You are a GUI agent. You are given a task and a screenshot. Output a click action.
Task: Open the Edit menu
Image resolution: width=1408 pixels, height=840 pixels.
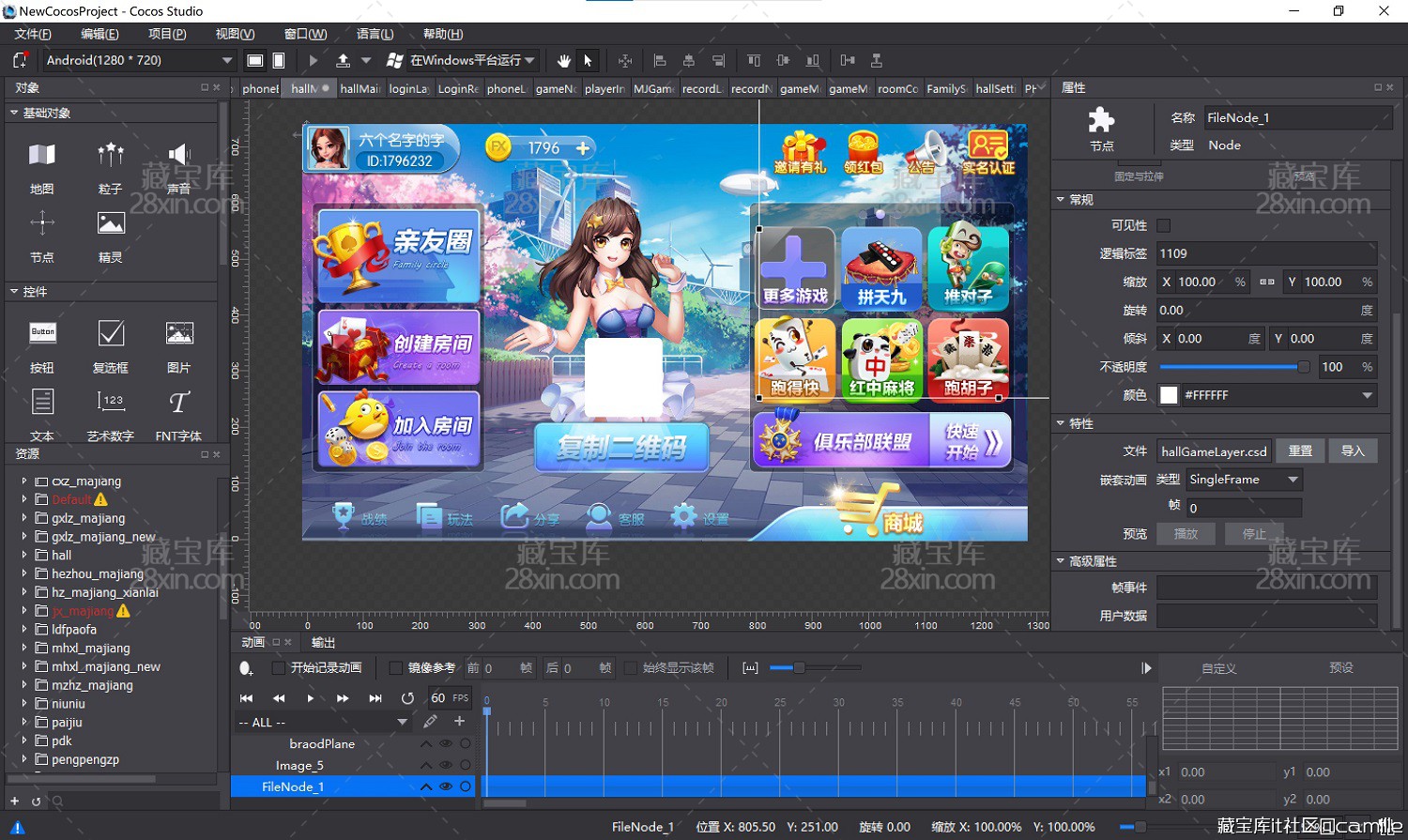pos(99,34)
